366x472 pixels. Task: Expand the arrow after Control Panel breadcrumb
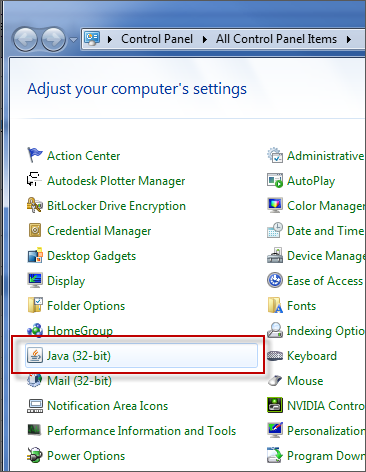click(205, 39)
